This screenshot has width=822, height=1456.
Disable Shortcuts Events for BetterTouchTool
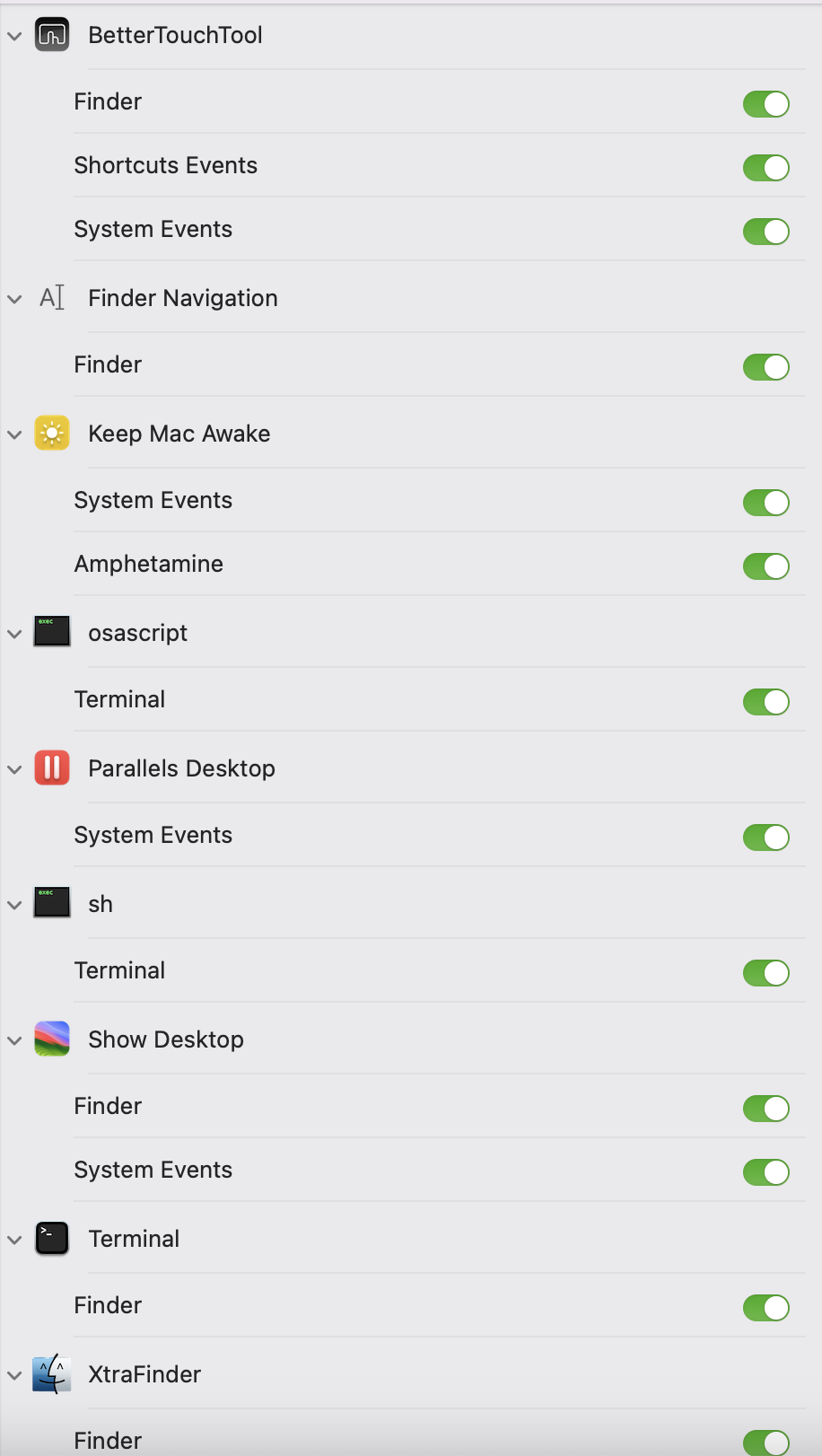765,168
